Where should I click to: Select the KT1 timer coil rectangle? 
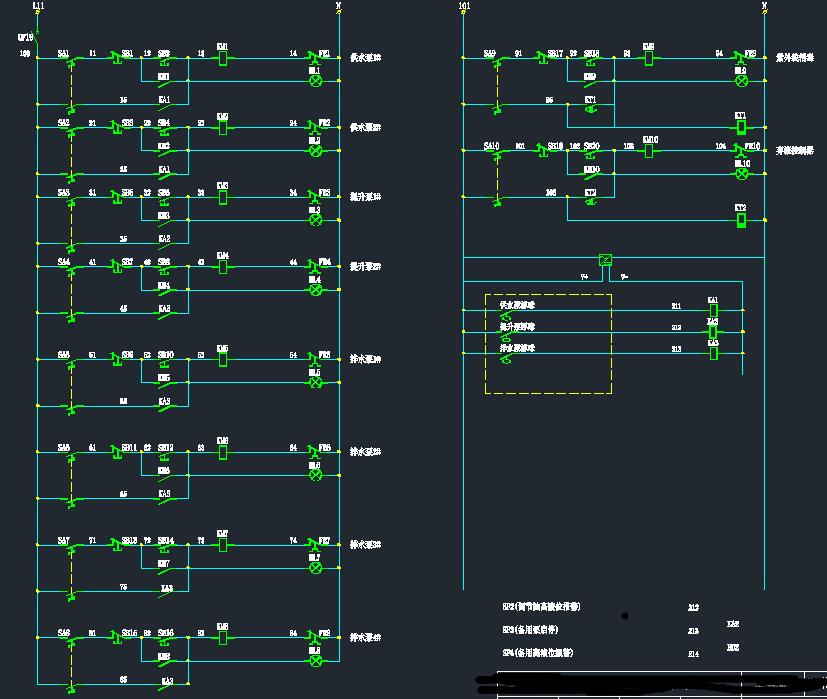coord(741,127)
